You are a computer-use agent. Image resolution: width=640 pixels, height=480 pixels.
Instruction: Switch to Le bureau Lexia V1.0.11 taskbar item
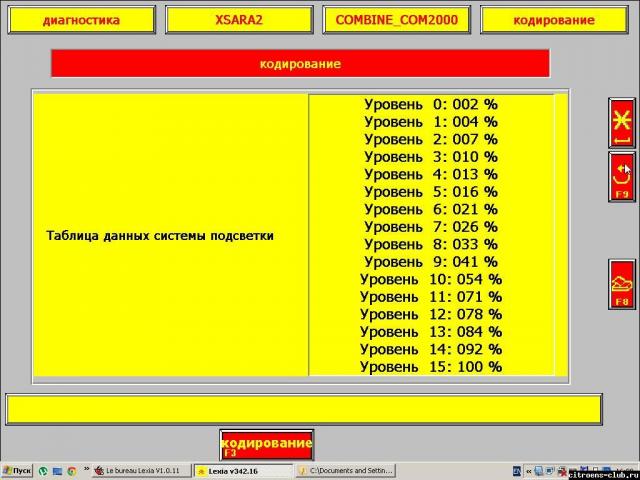[142, 471]
